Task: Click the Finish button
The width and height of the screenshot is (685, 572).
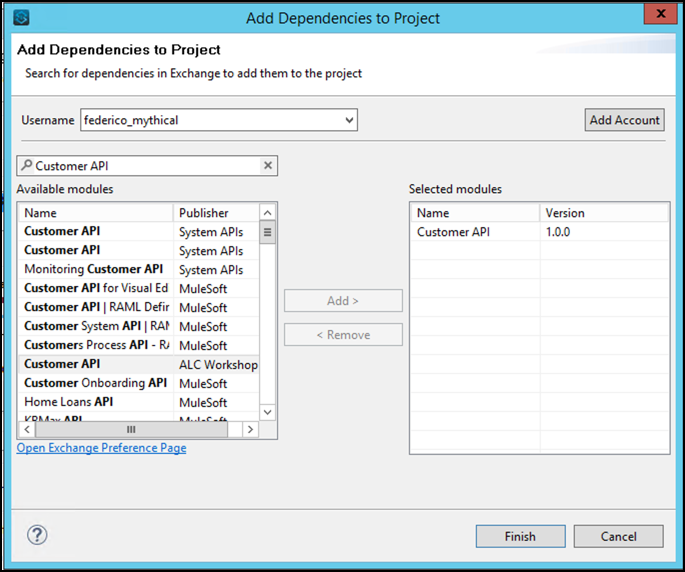Action: [520, 536]
